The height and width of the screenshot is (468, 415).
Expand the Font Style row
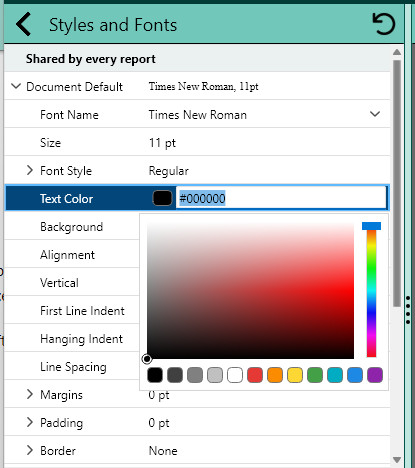click(30, 170)
